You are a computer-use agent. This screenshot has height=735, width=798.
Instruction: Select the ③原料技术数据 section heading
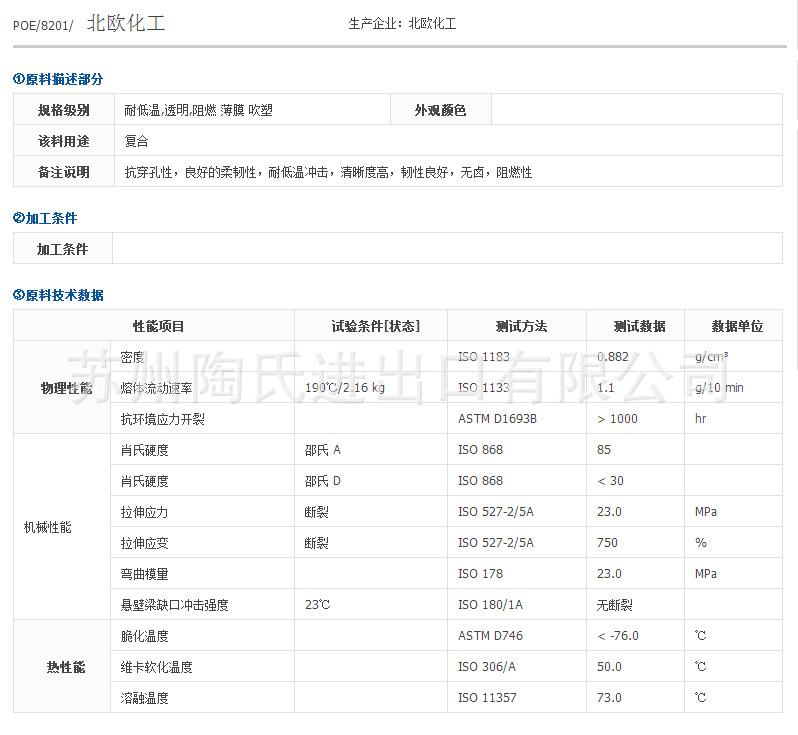click(x=58, y=295)
